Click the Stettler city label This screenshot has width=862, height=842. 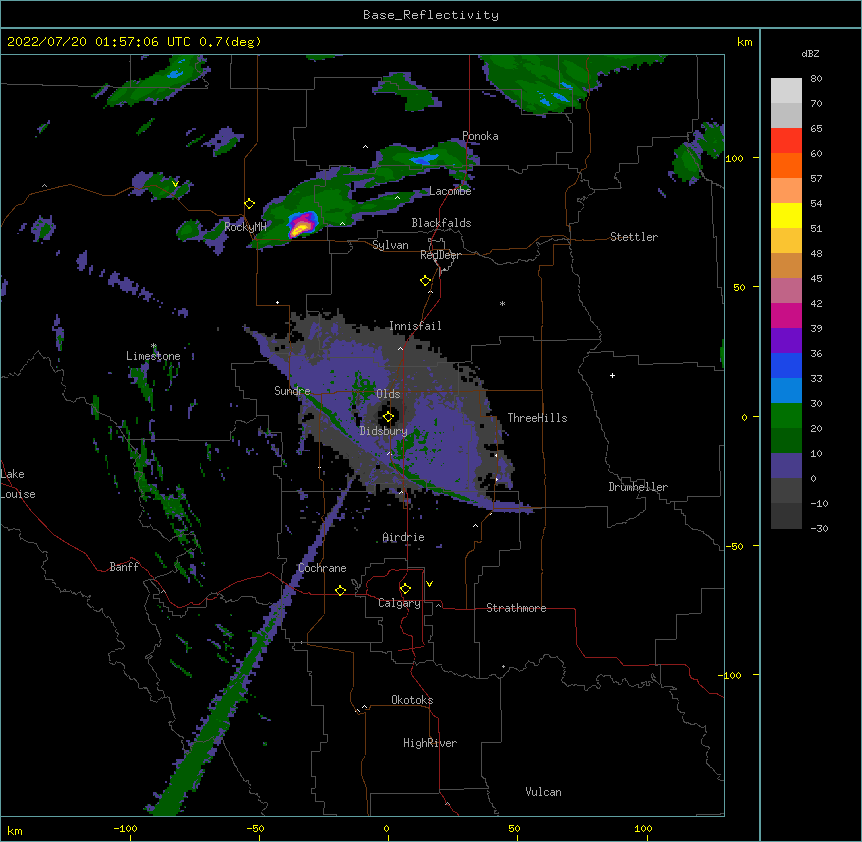click(x=634, y=237)
